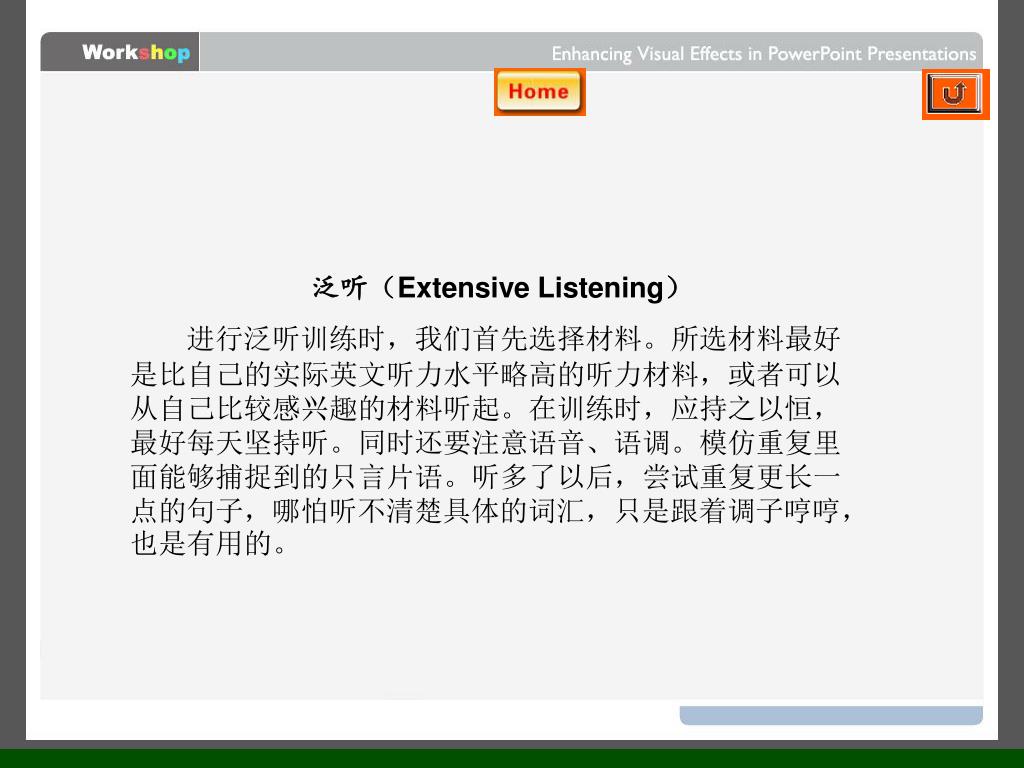Click the line starting '从自己比较感兴趣'
1024x768 pixels.
point(479,409)
